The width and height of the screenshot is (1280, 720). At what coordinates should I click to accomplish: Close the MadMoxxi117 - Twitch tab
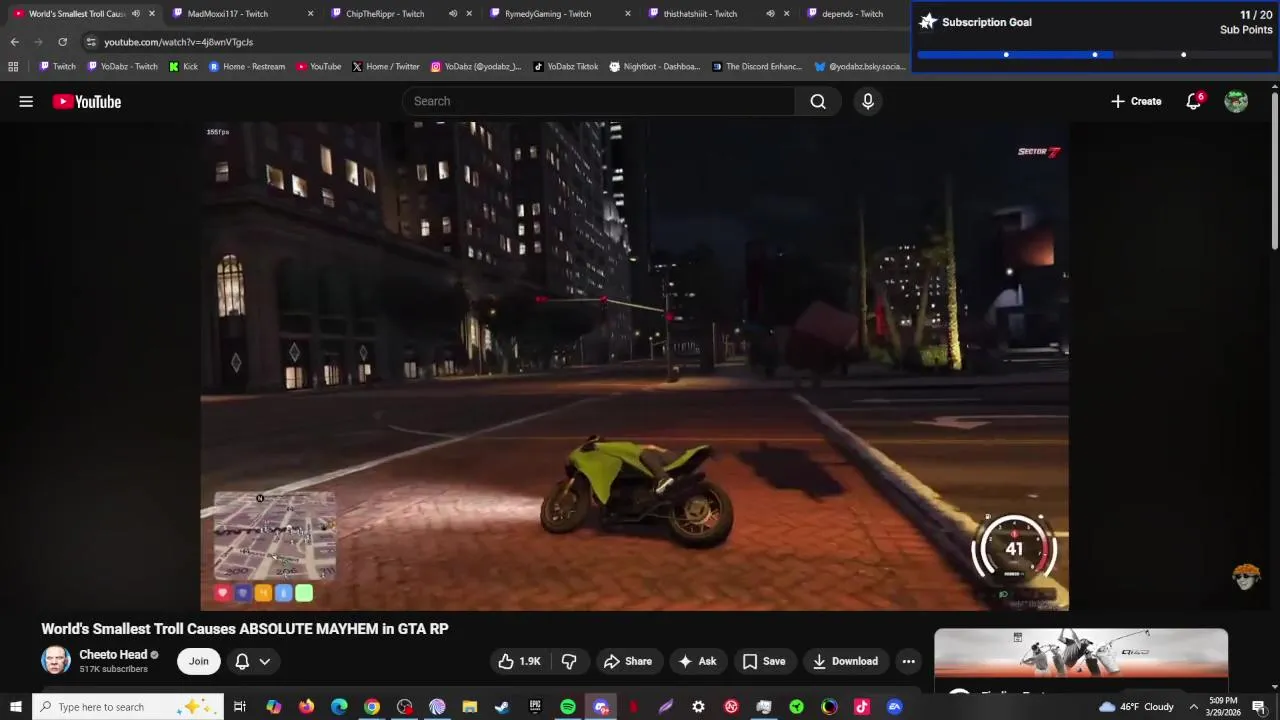pos(310,14)
